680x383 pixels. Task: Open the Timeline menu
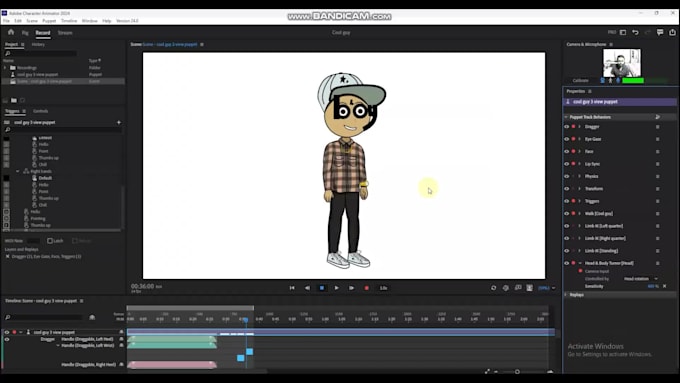click(69, 21)
